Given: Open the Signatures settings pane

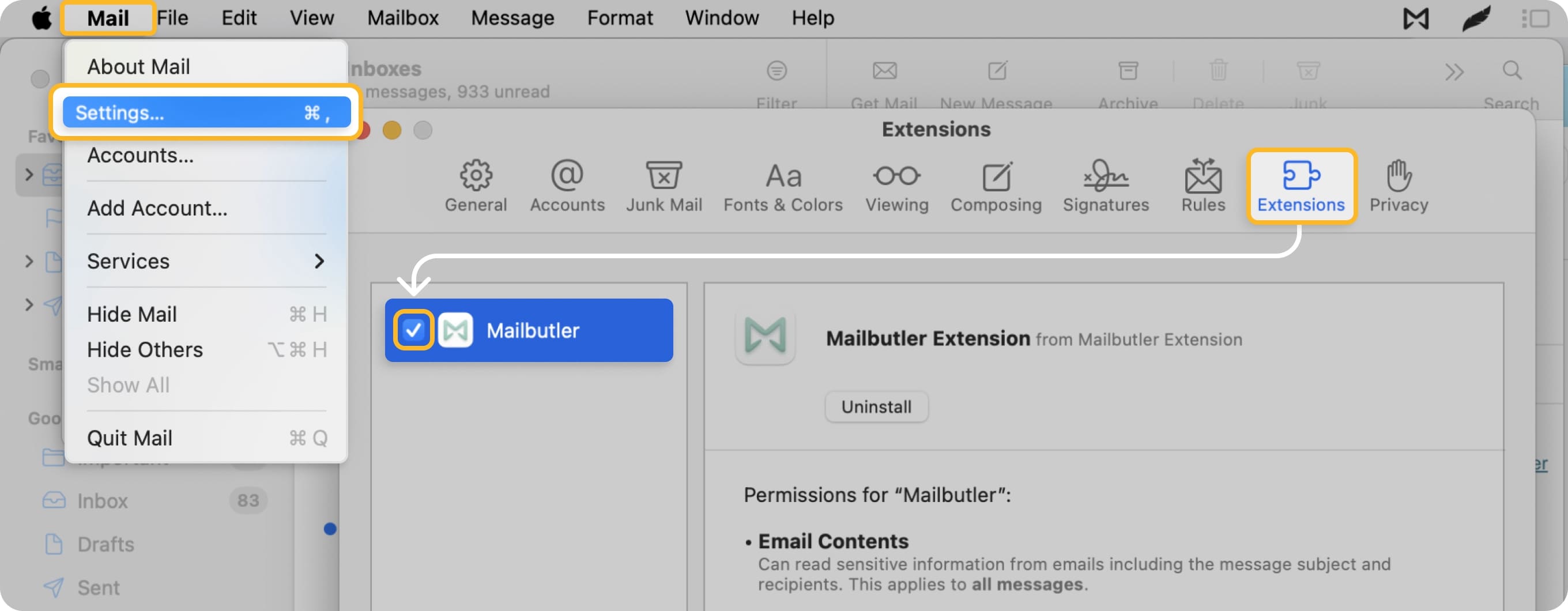Looking at the screenshot, I should [x=1105, y=186].
